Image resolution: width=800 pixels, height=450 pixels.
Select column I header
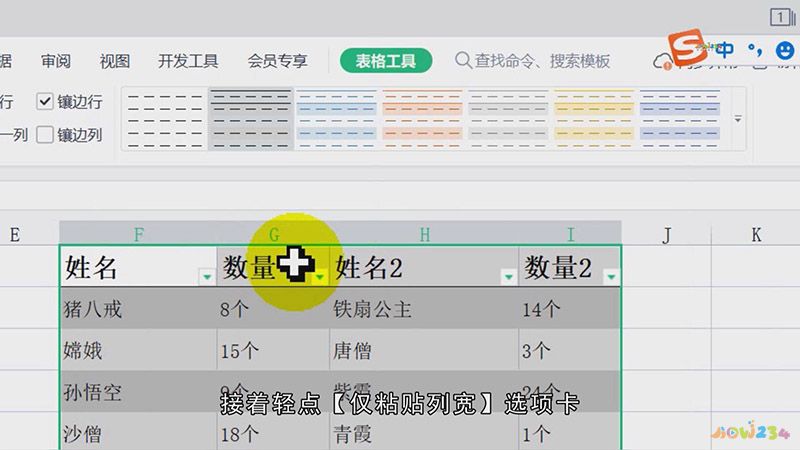(x=570, y=235)
